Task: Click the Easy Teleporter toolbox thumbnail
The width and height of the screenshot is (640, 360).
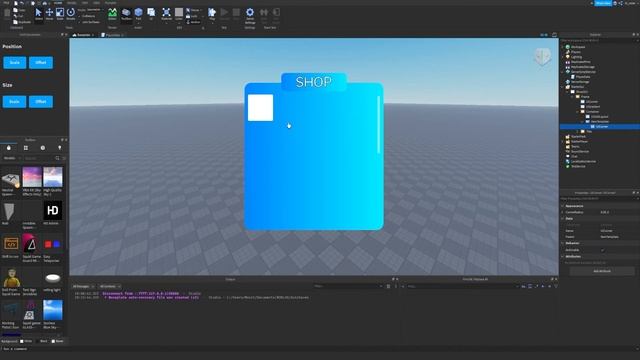Action: coord(52,244)
